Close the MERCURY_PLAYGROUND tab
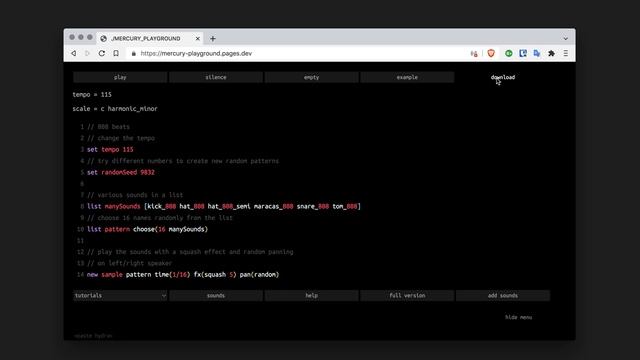The width and height of the screenshot is (640, 360). point(198,38)
